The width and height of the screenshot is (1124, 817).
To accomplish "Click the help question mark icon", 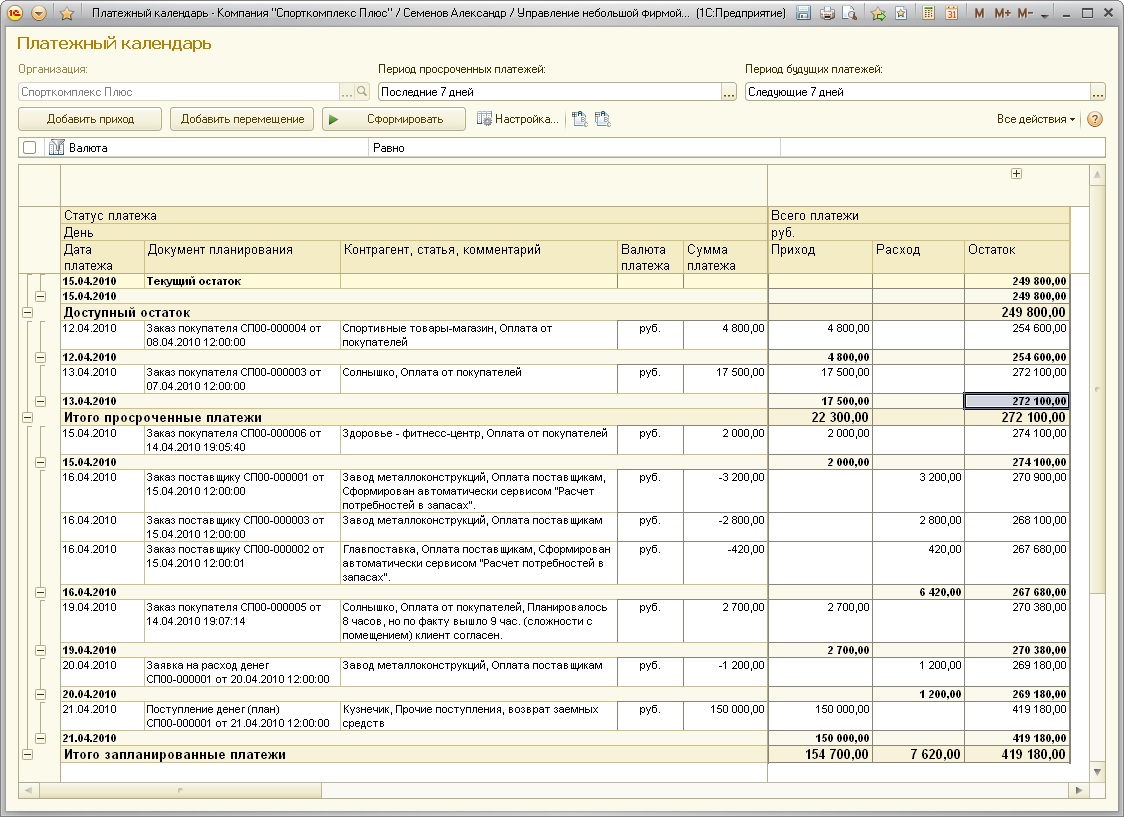I will pyautogui.click(x=1095, y=119).
